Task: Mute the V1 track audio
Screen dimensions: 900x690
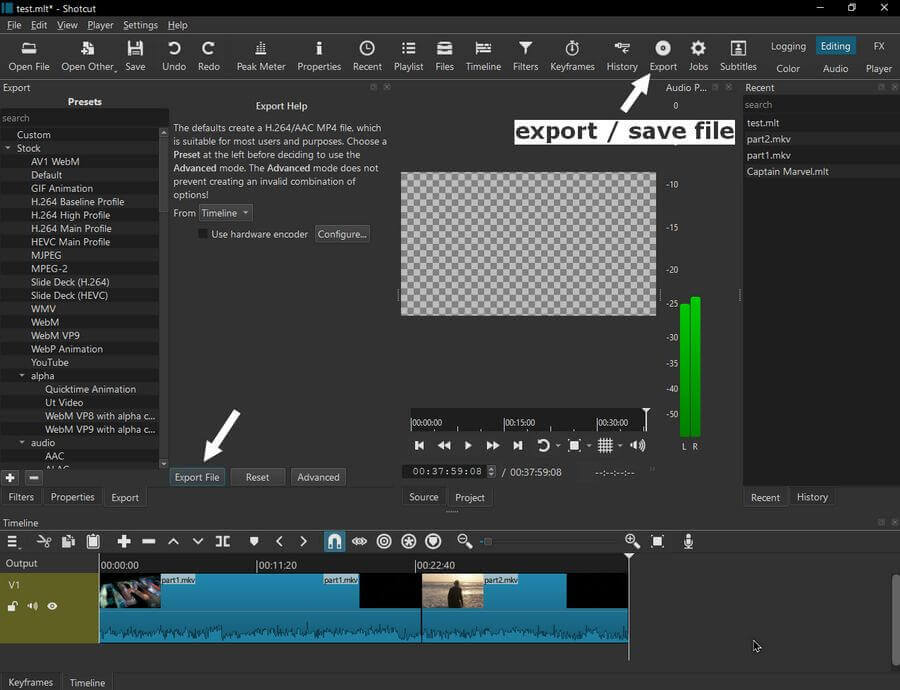Action: click(33, 606)
